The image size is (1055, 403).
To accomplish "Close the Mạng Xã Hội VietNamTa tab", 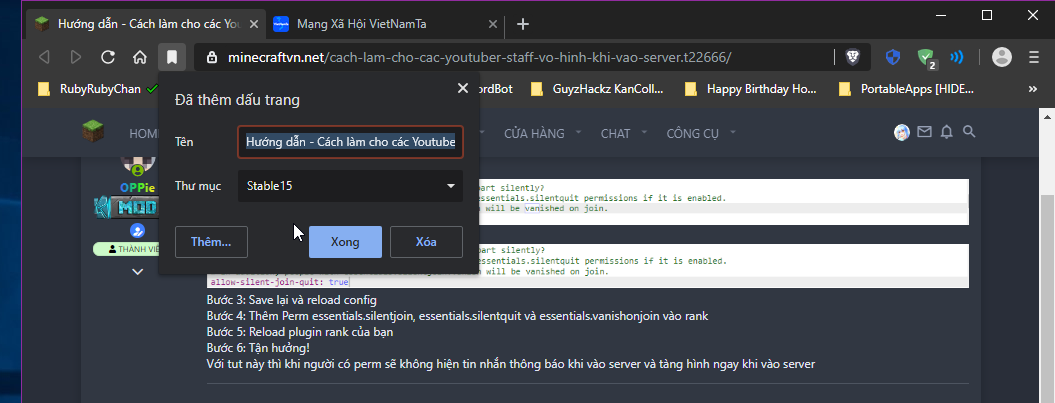I will 493,24.
